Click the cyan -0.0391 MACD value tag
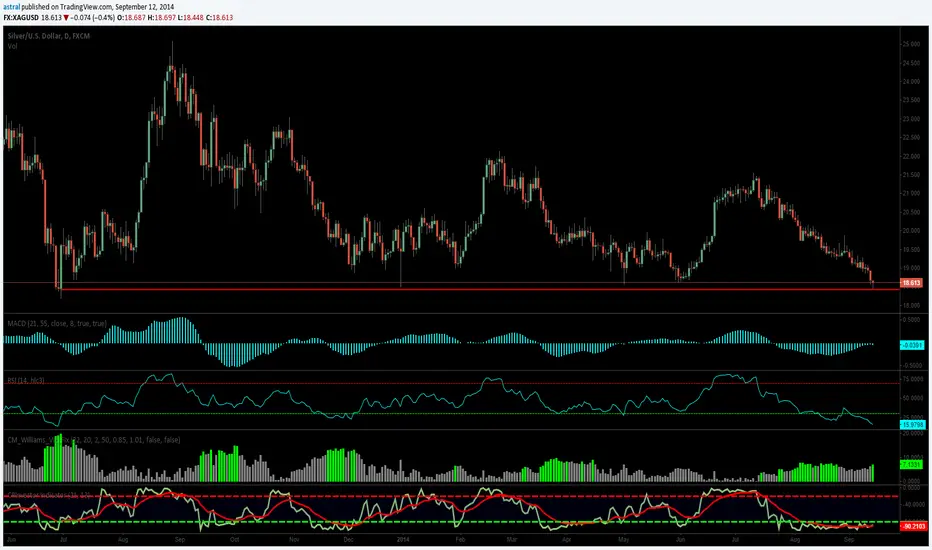This screenshot has width=932, height=550. [912, 345]
